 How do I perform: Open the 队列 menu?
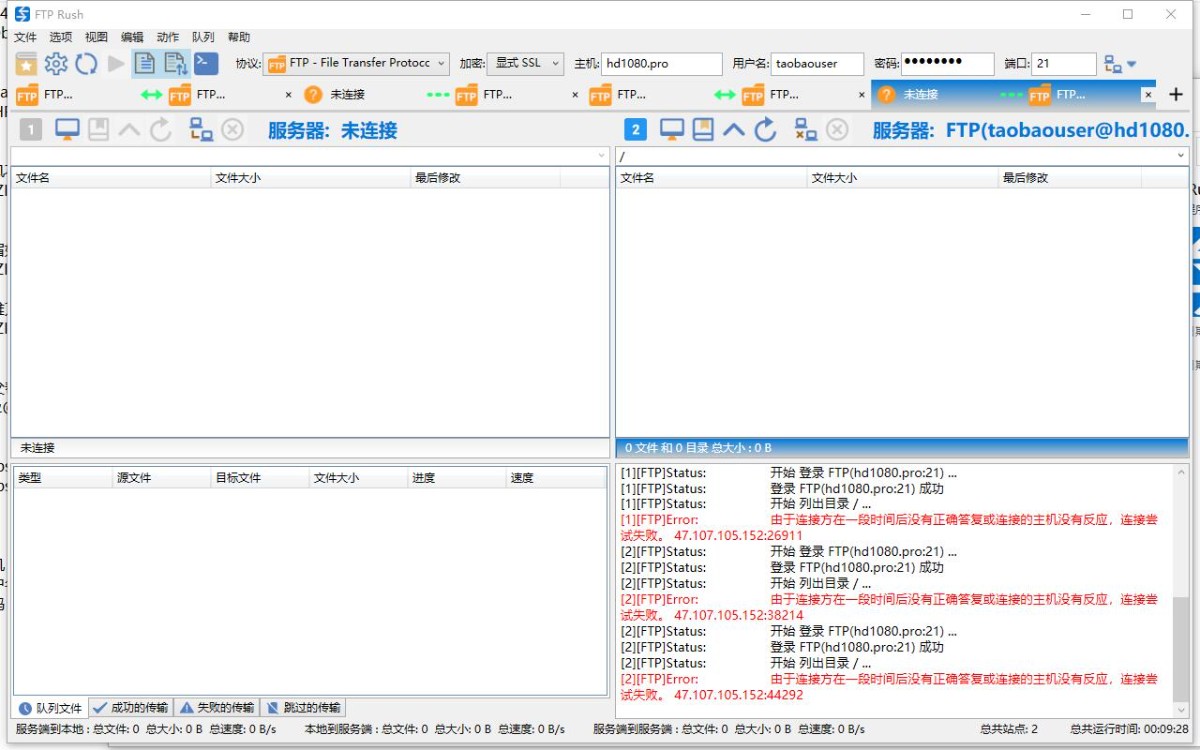coord(203,37)
